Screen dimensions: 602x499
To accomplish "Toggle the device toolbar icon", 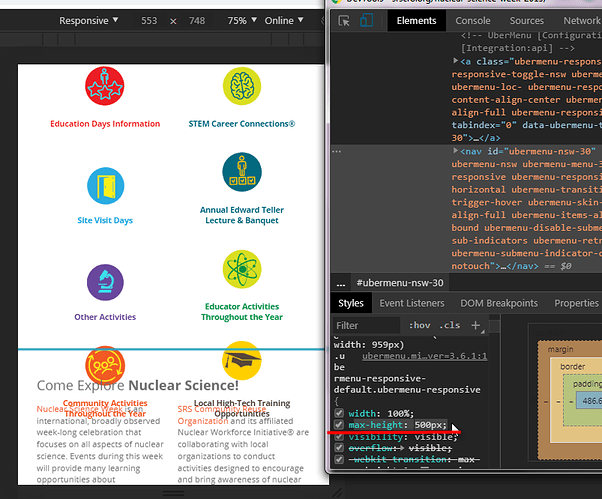I will [x=367, y=20].
